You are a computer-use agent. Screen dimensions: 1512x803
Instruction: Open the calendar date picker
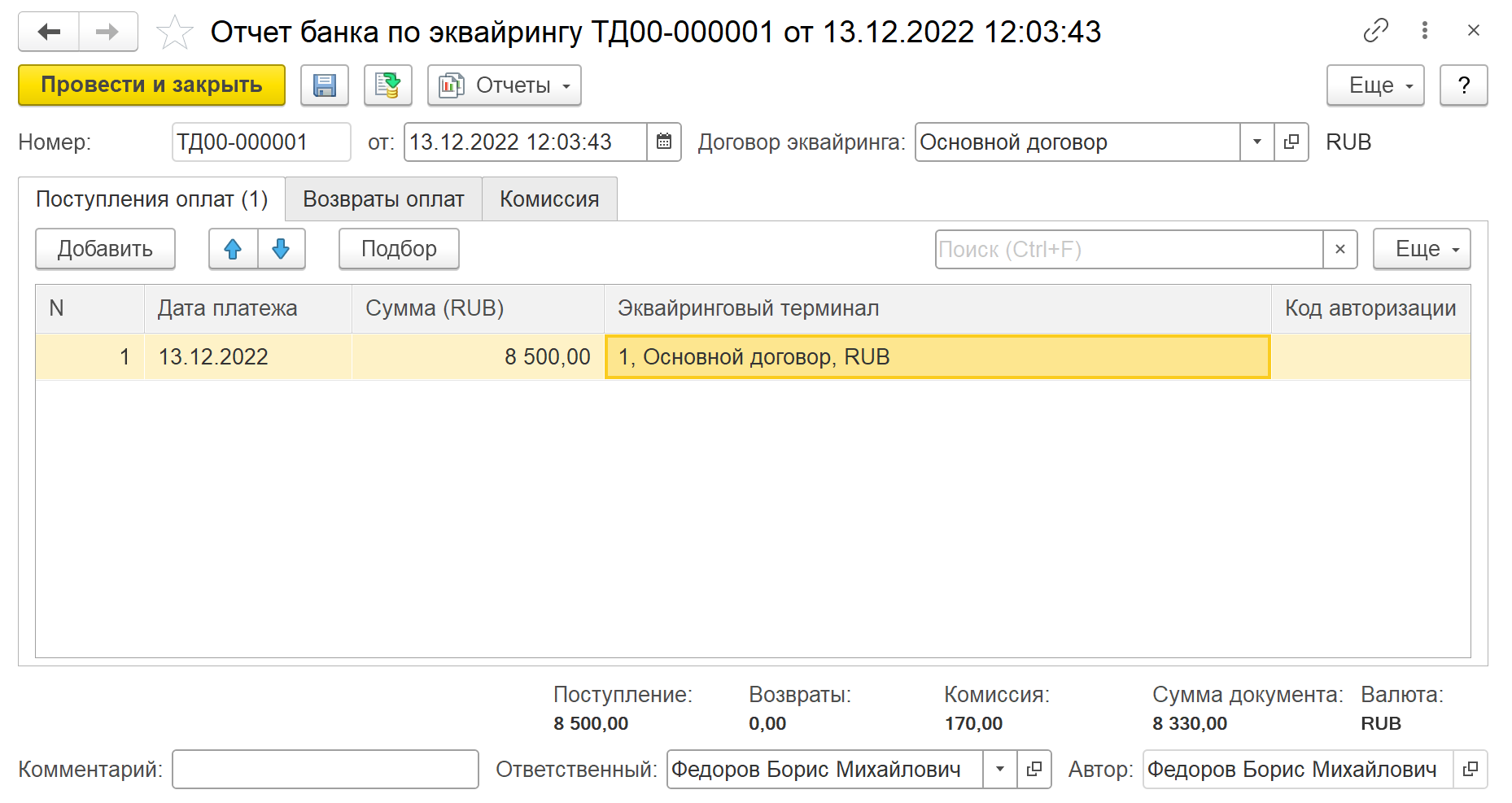(x=664, y=142)
